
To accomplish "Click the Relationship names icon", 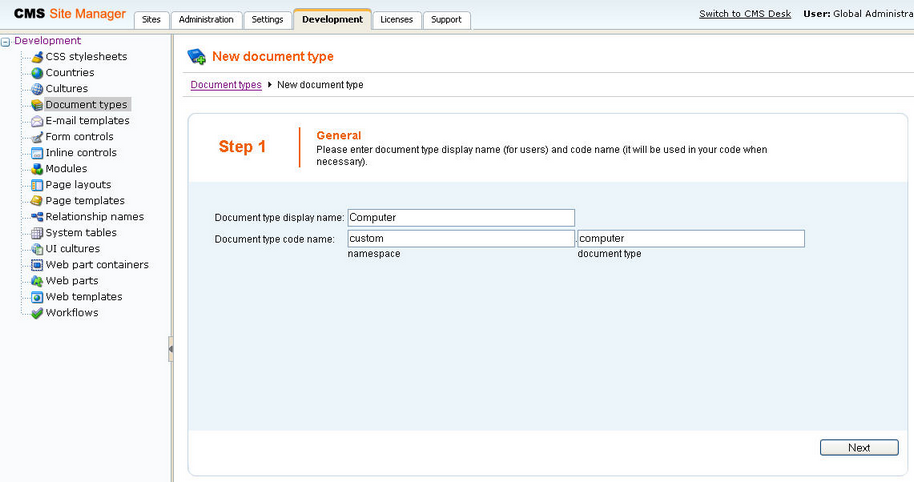I will [x=37, y=217].
